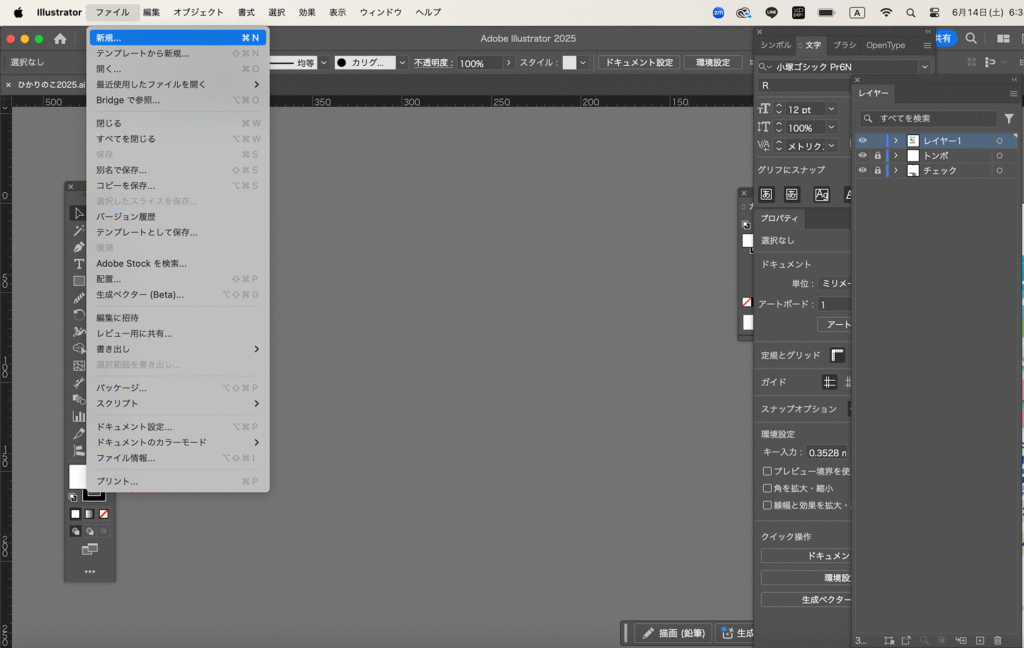
Task: Select the Rotate tool
Action: 79,315
